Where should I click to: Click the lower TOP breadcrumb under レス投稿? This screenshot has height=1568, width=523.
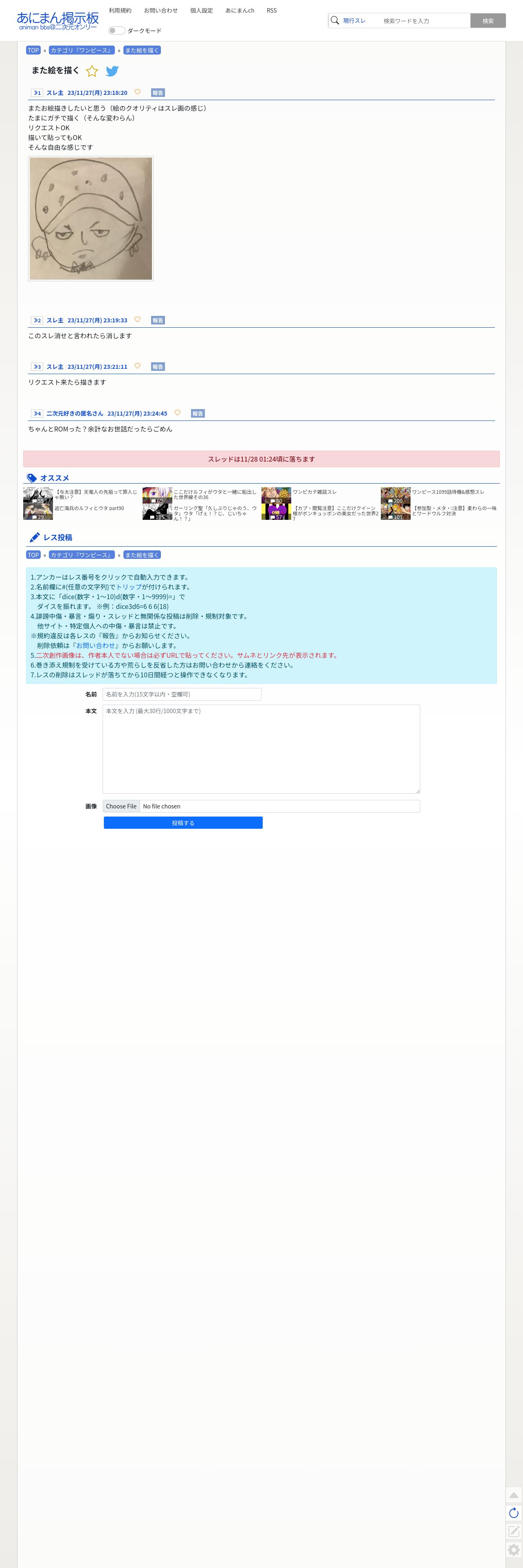[33, 555]
